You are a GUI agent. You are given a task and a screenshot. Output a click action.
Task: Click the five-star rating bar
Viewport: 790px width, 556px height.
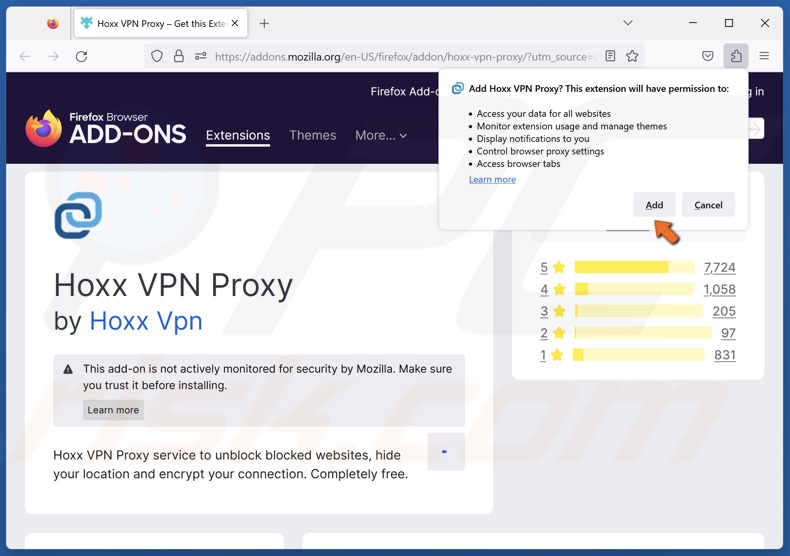tap(634, 267)
